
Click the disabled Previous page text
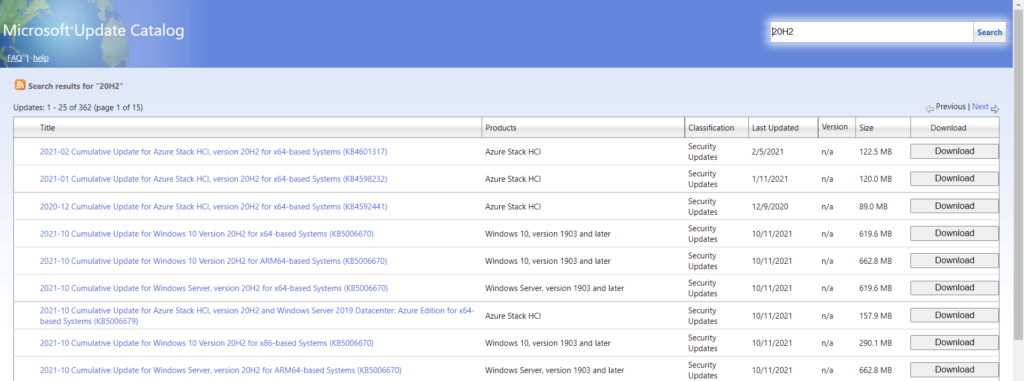tap(950, 107)
